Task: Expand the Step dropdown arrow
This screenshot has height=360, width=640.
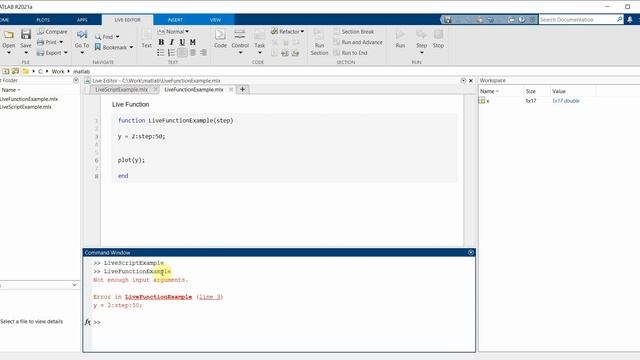Action: click(x=422, y=53)
